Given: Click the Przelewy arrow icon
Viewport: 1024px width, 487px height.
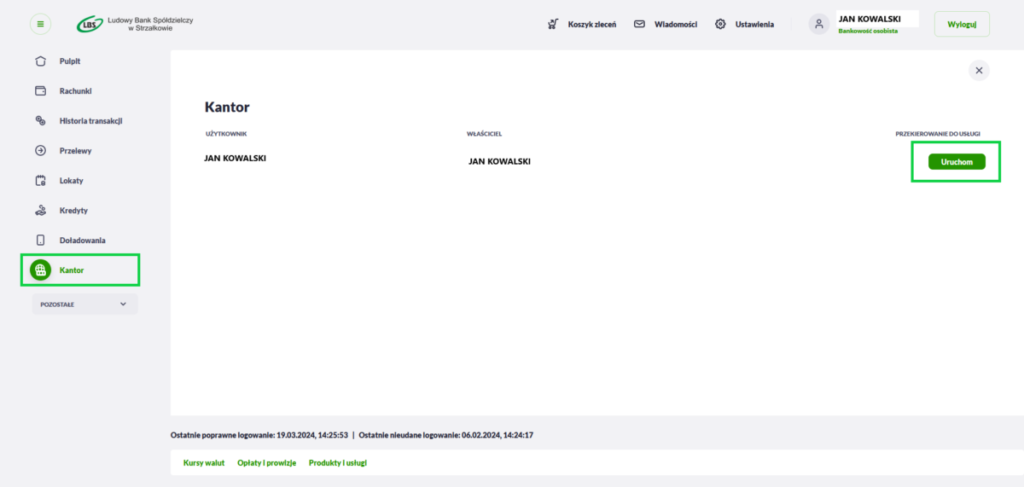Looking at the screenshot, I should [40, 151].
